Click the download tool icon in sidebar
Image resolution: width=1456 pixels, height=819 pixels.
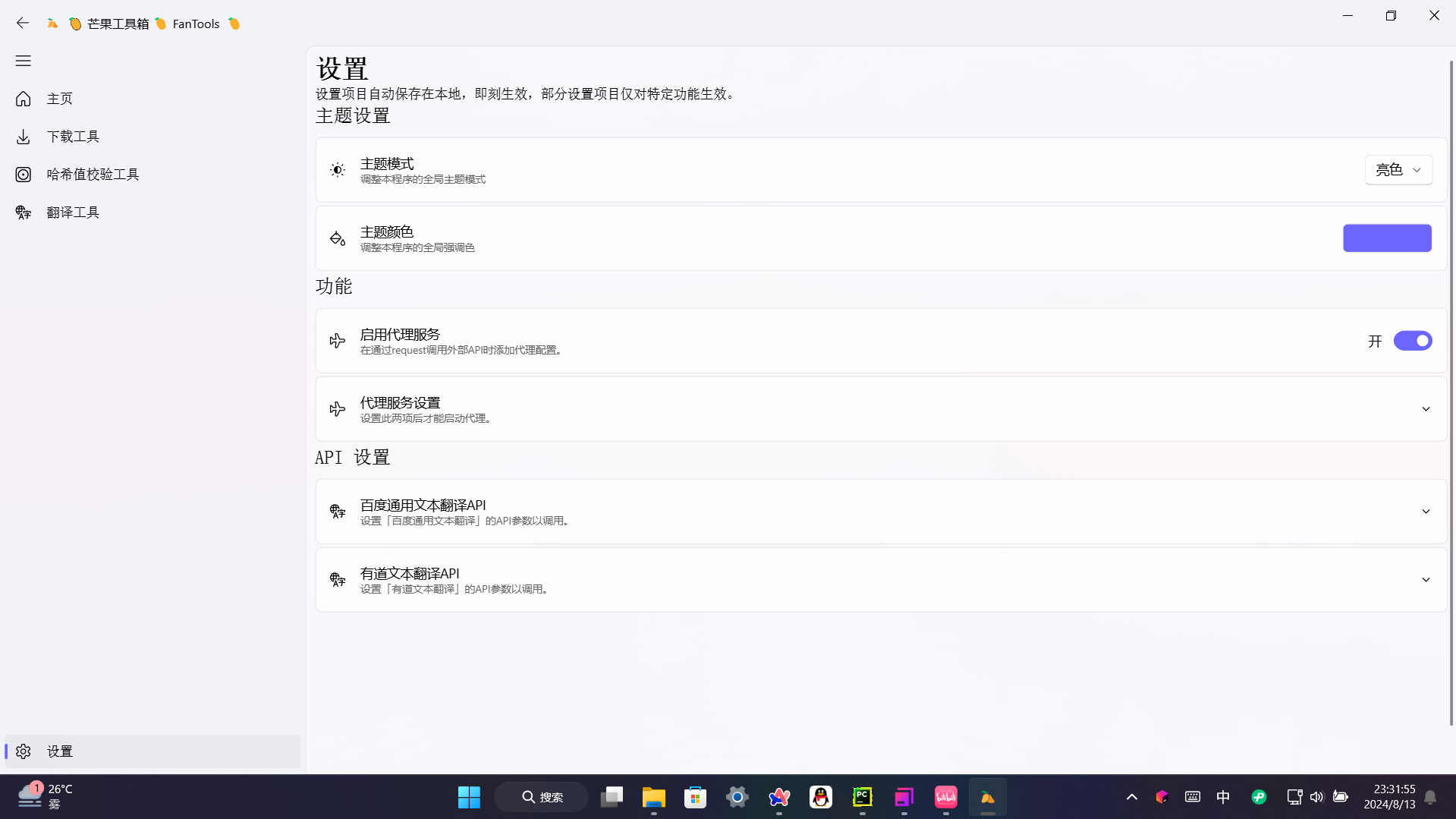coord(23,137)
